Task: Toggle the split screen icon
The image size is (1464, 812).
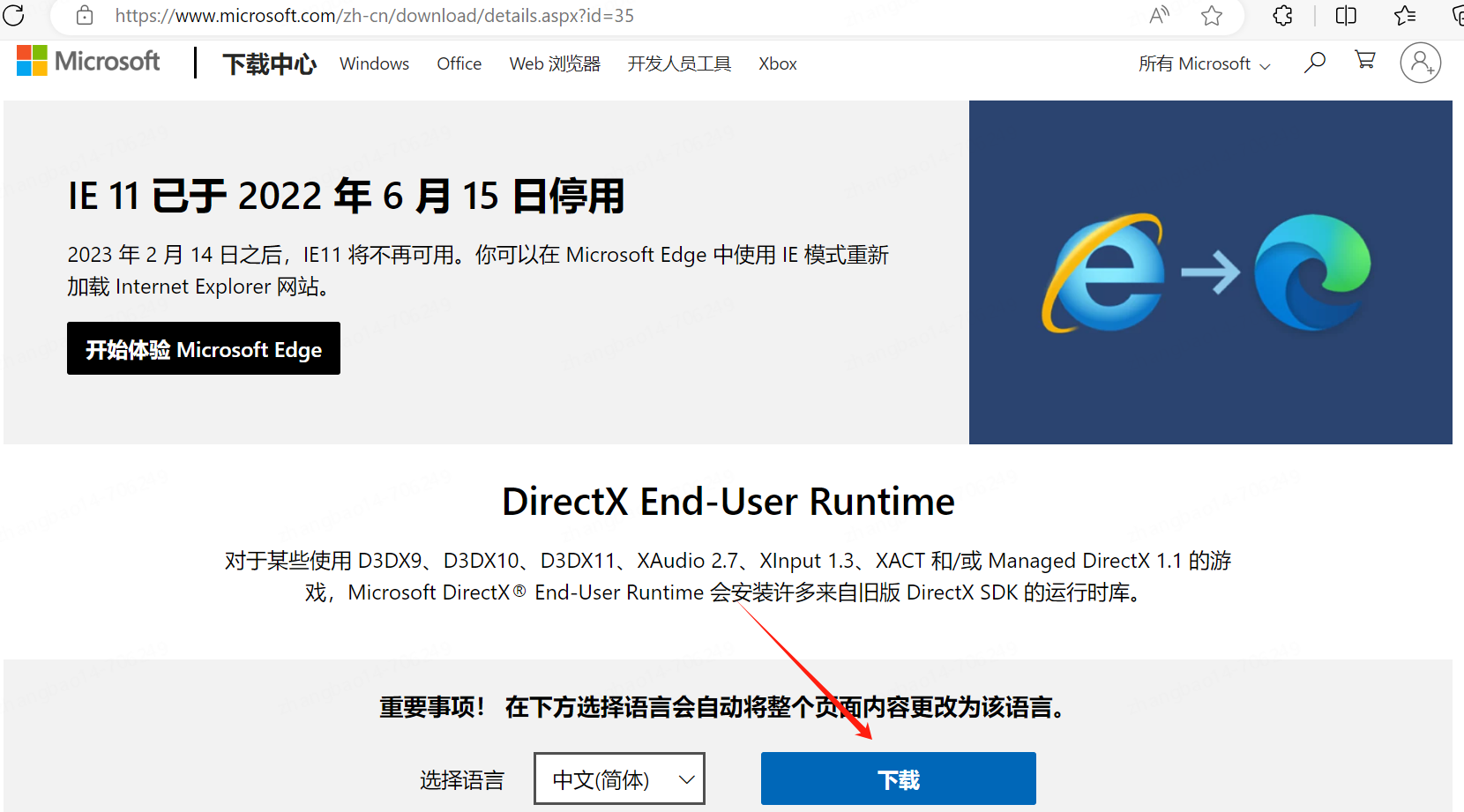Action: tap(1346, 15)
